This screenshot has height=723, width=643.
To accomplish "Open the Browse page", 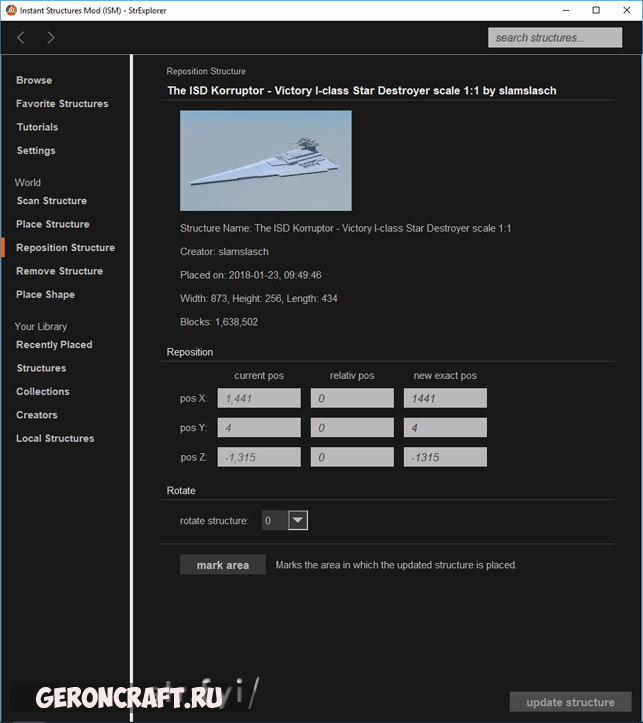I will pos(34,80).
